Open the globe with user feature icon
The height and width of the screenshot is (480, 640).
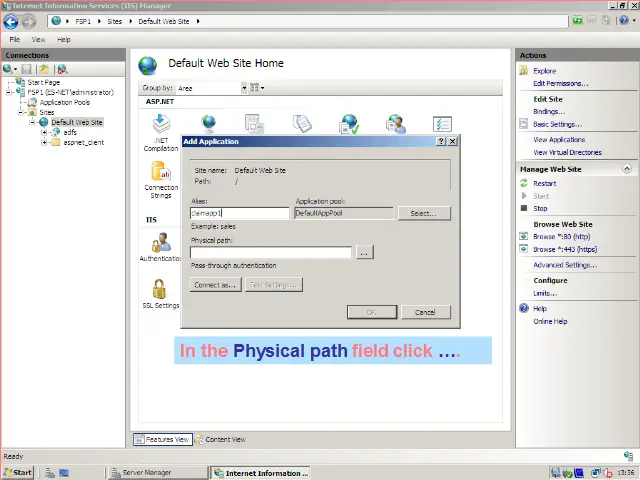pyautogui.click(x=396, y=124)
